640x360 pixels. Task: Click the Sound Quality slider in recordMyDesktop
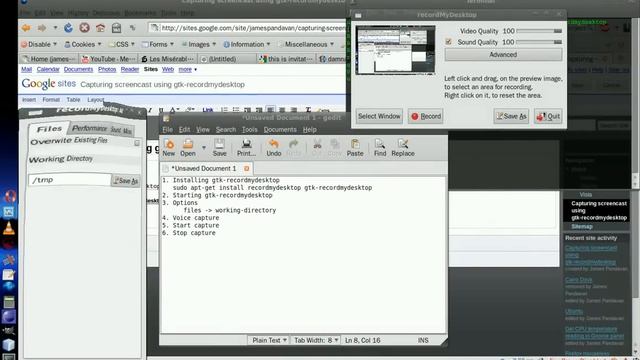[539, 42]
